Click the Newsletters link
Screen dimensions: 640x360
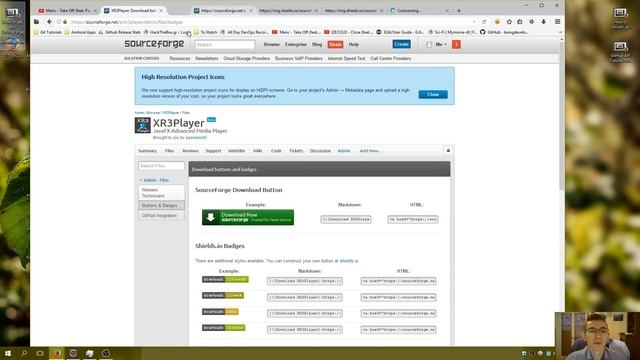[x=207, y=58]
